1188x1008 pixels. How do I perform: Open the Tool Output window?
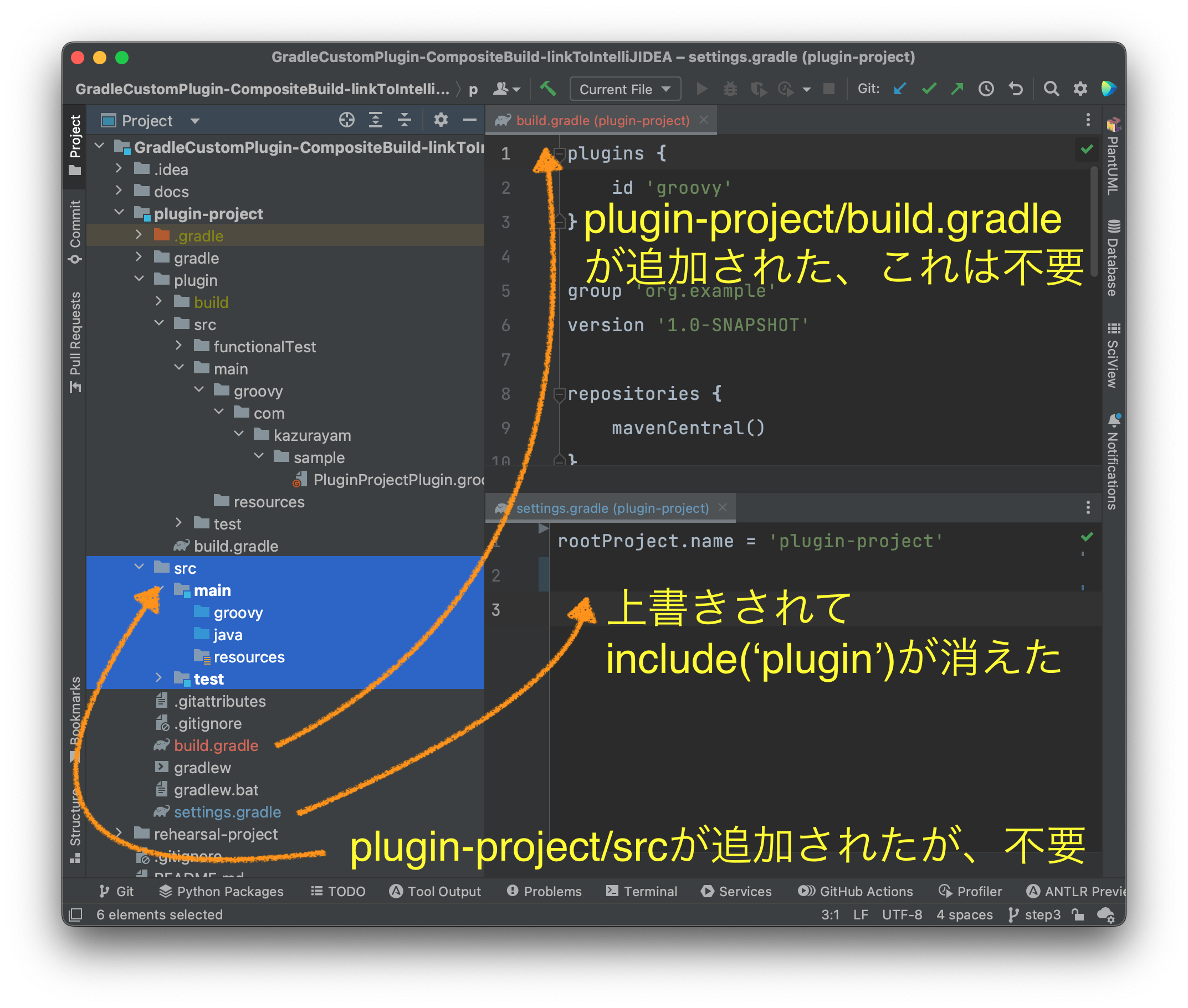point(435,892)
